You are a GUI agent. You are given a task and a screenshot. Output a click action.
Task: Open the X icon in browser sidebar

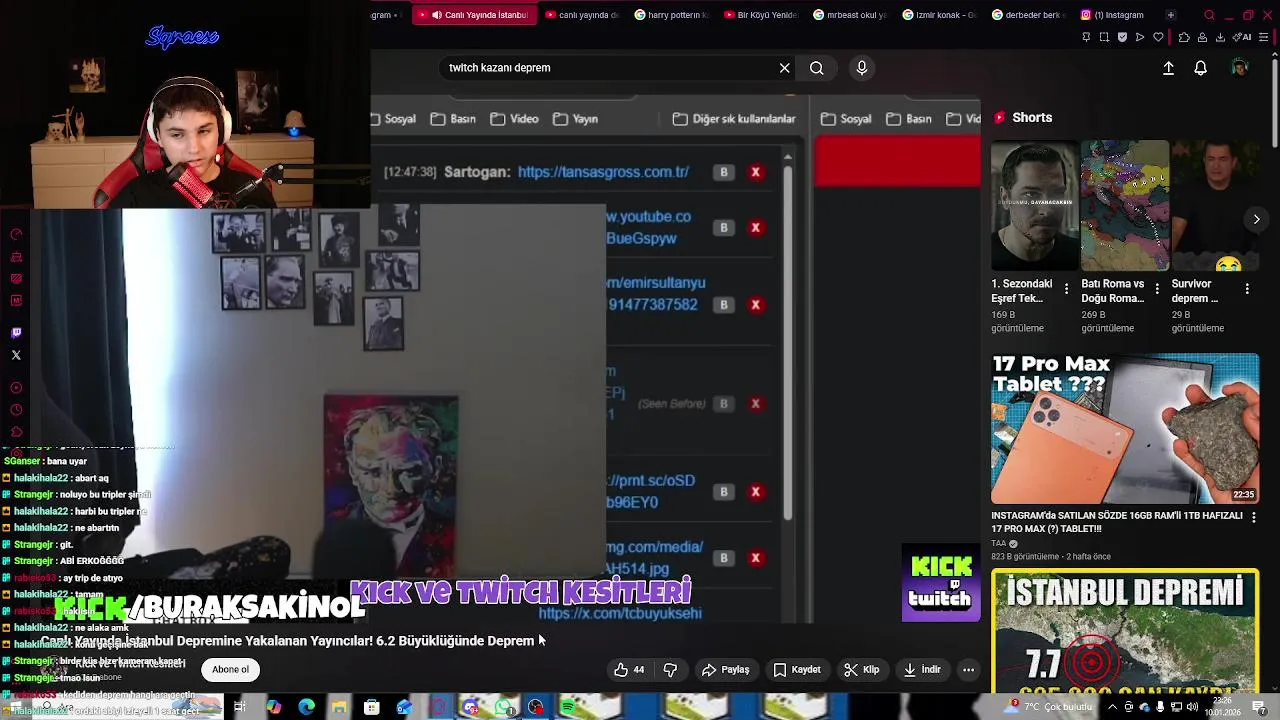(x=16, y=355)
